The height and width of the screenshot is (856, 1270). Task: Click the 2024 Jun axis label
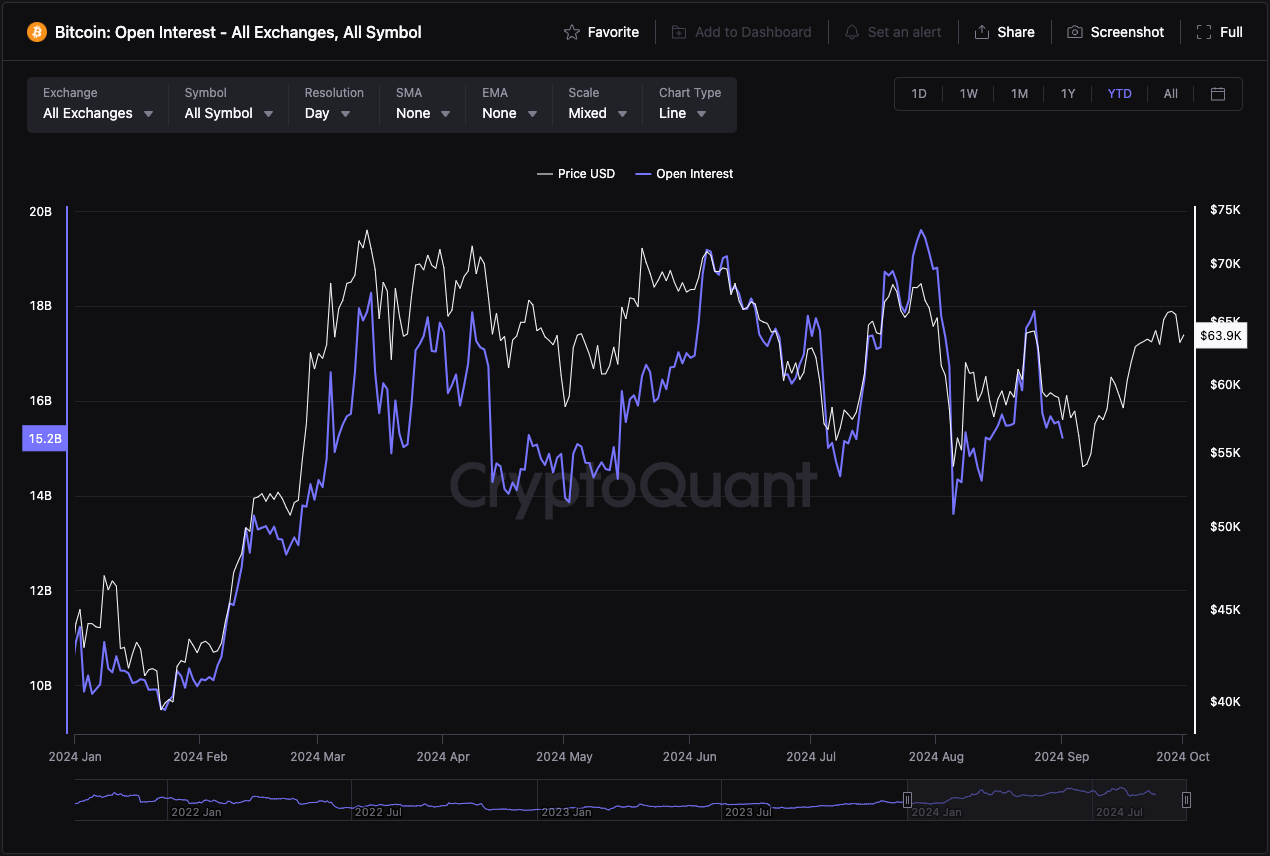[x=690, y=757]
